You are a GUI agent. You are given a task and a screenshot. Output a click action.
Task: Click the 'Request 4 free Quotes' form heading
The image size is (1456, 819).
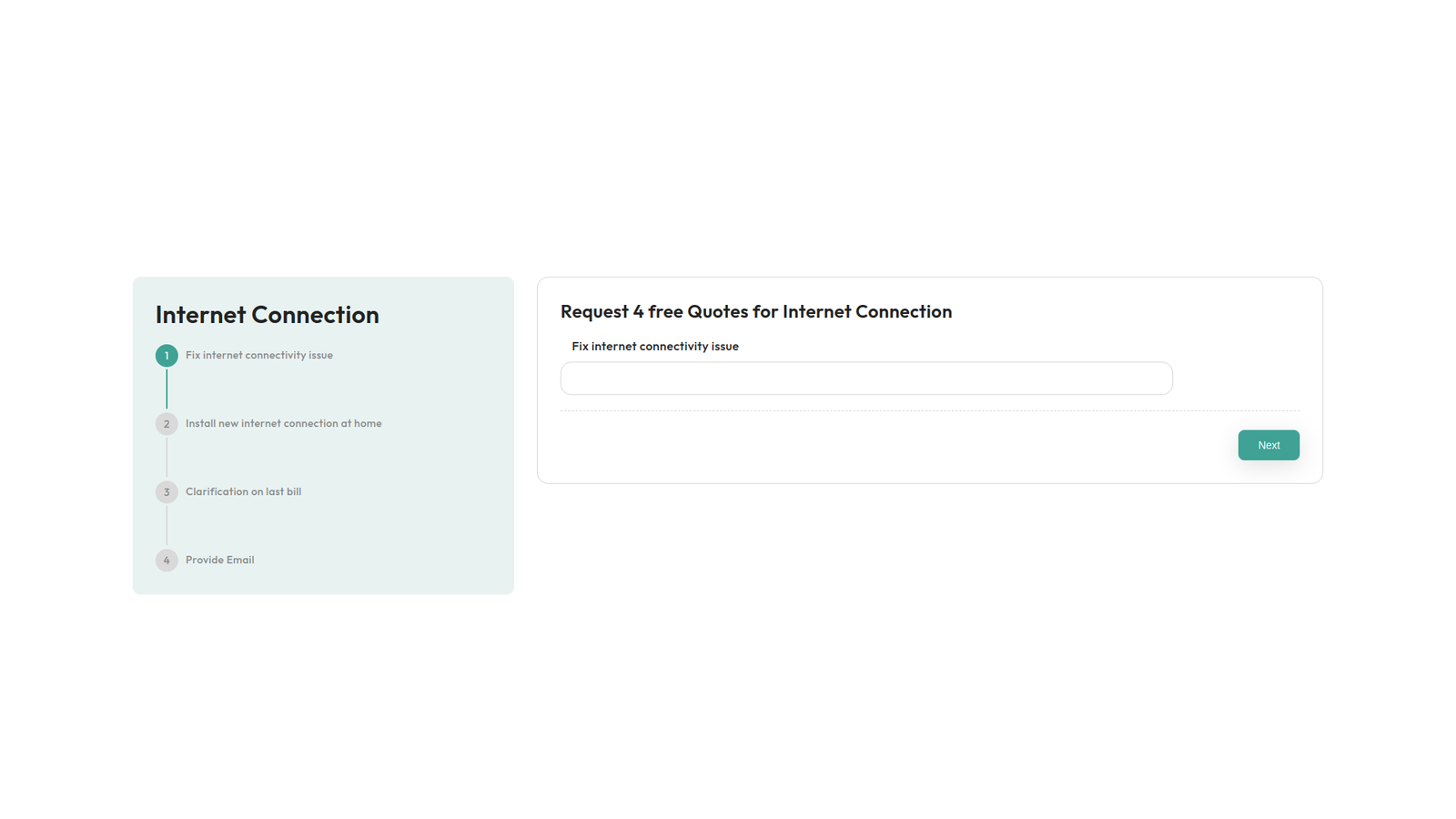pos(755,312)
